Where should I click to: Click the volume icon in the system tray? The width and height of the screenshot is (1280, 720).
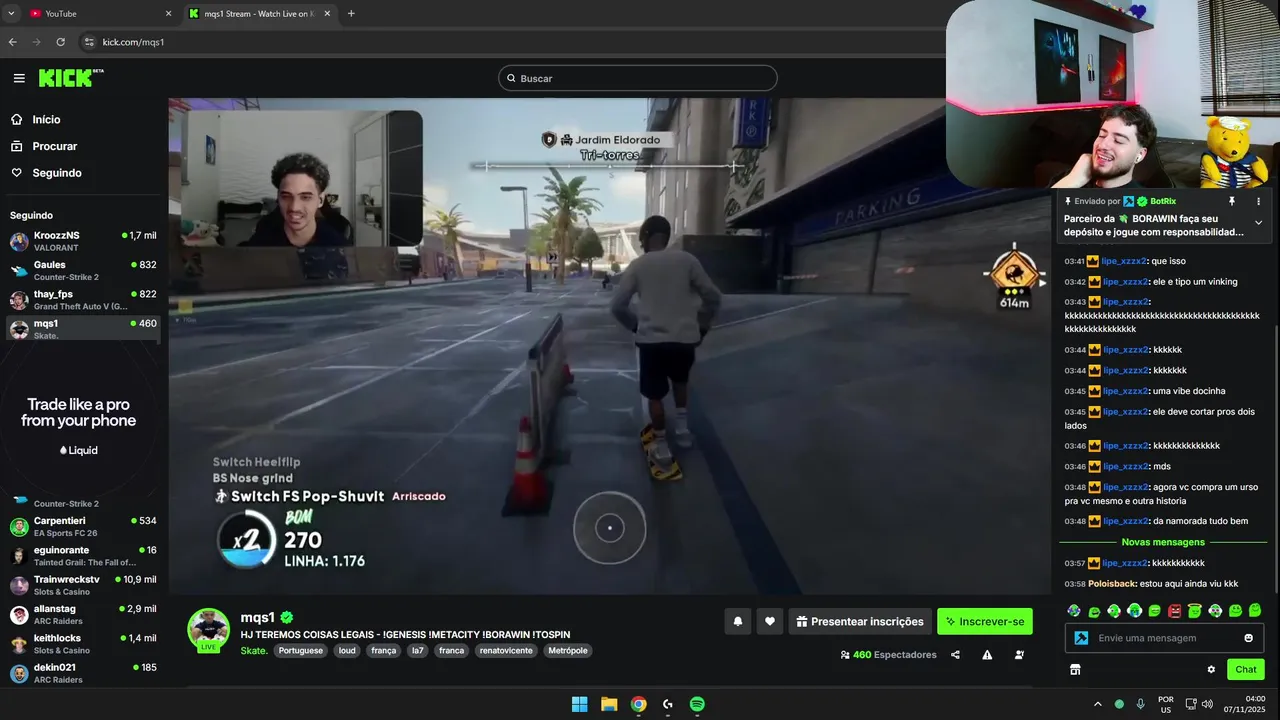point(1207,704)
